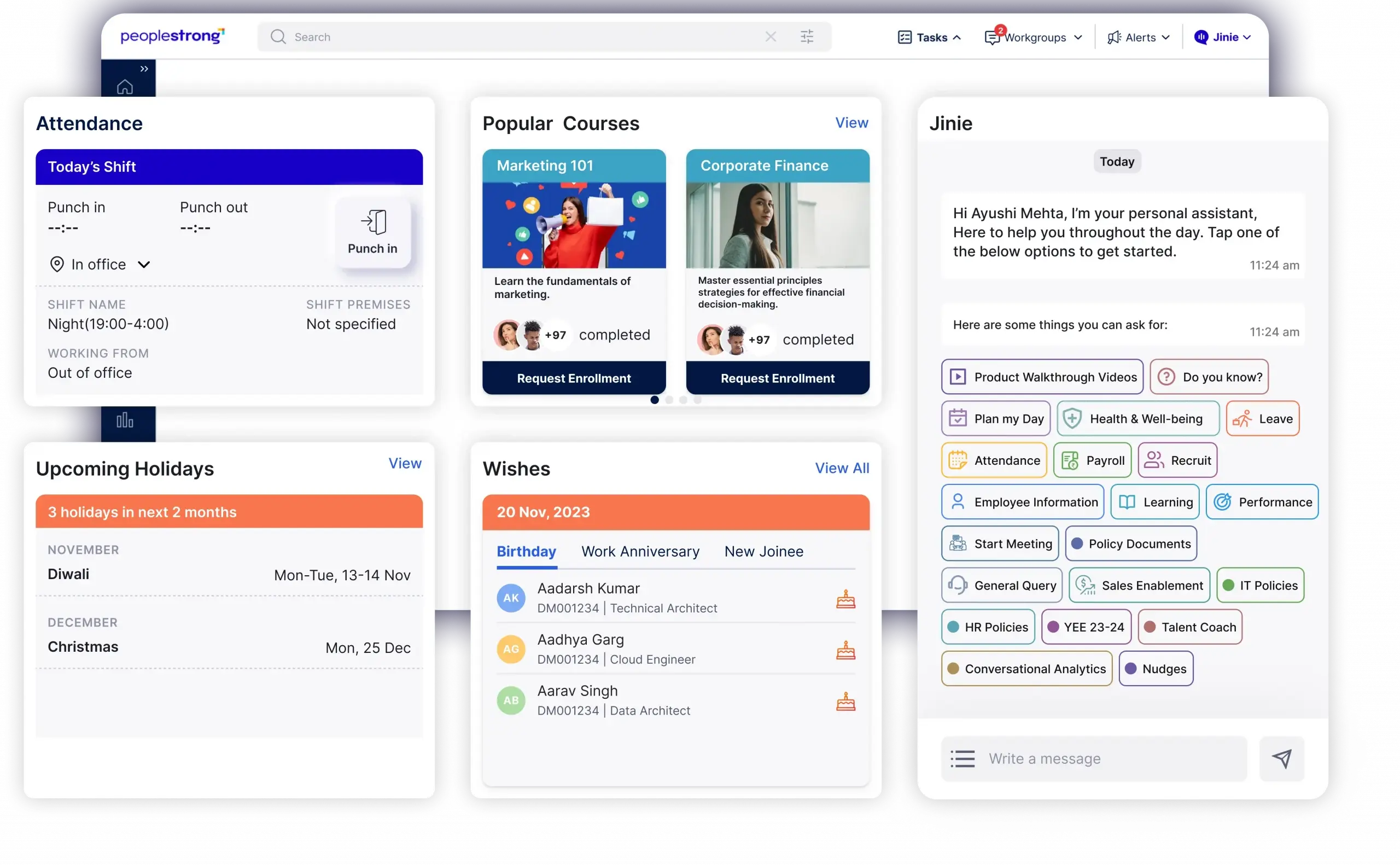1400x865 pixels.
Task: Open search filter sliders icon
Action: (807, 37)
